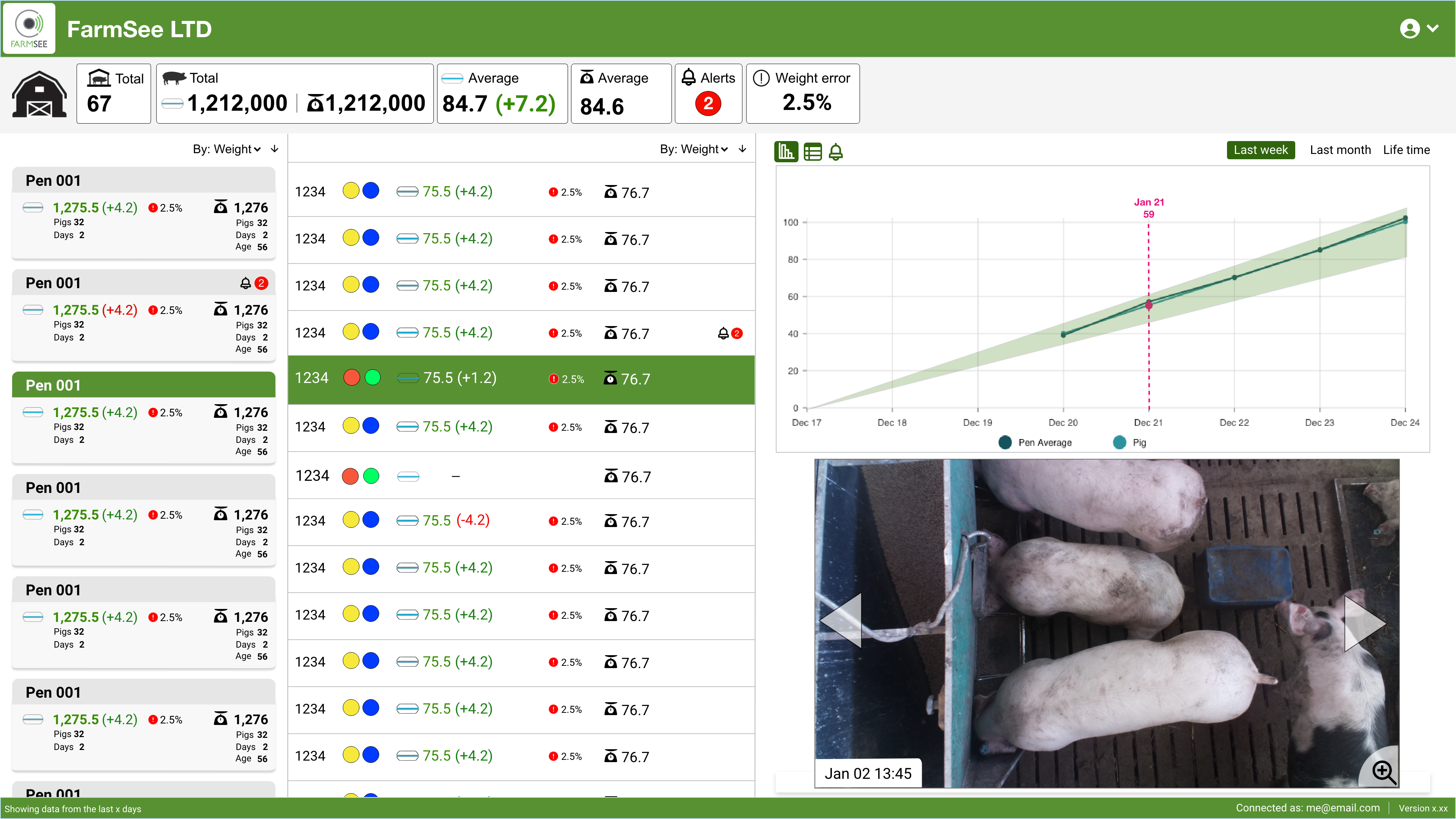Viewport: 1456px width, 819px height.
Task: Click the FarmSee logo
Action: coord(29,28)
